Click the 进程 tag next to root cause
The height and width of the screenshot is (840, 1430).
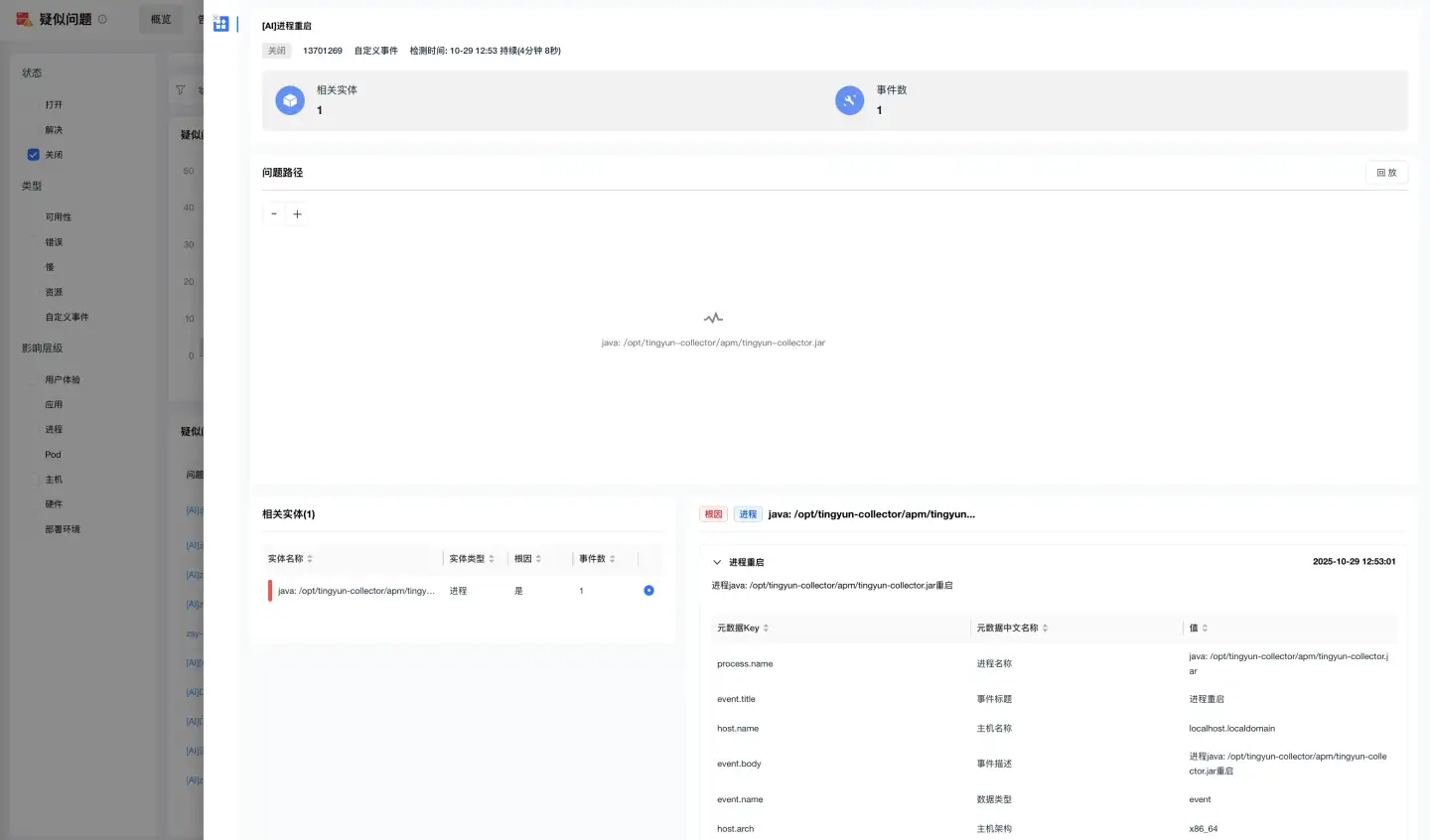pyautogui.click(x=748, y=514)
